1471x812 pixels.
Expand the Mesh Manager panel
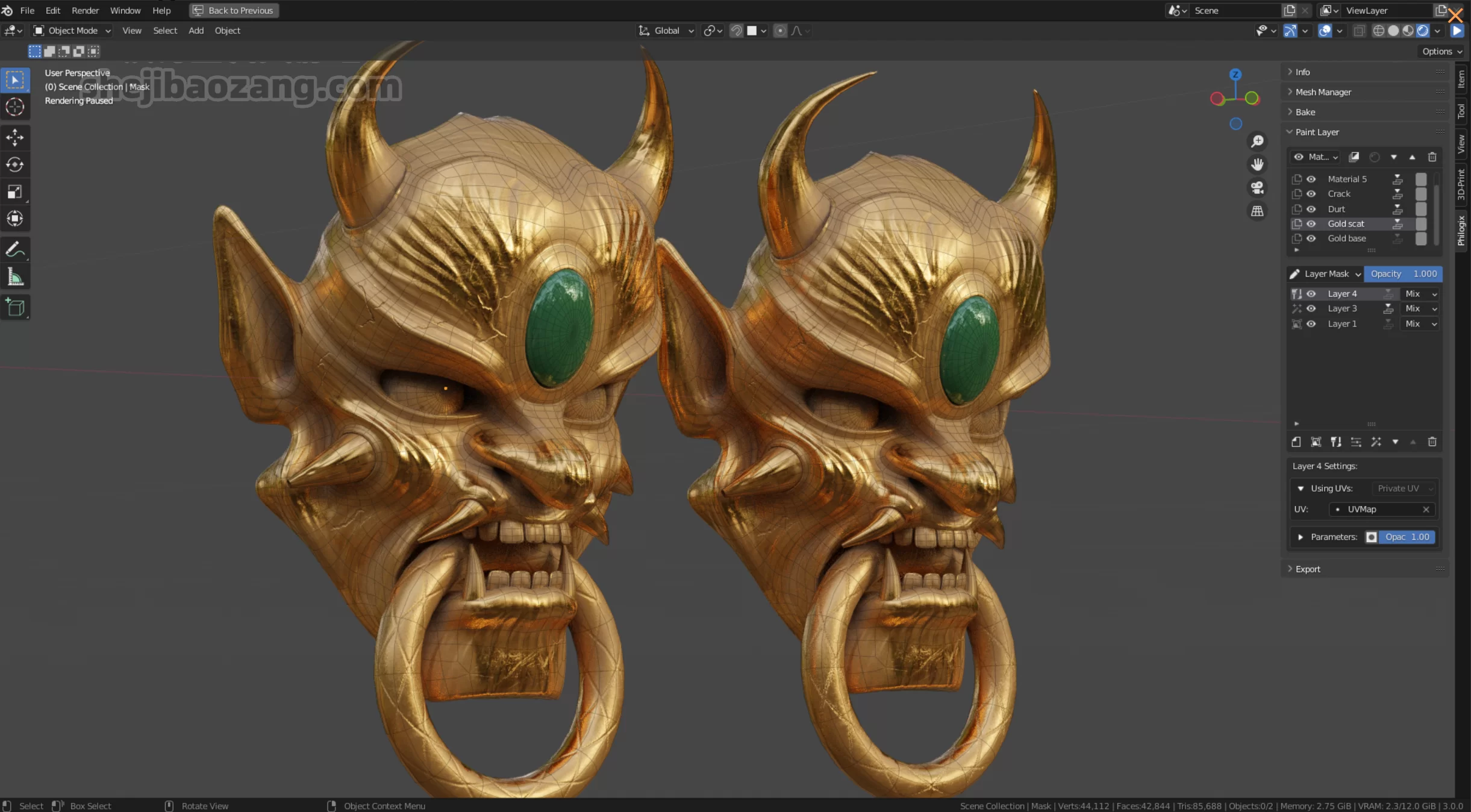(x=1323, y=92)
